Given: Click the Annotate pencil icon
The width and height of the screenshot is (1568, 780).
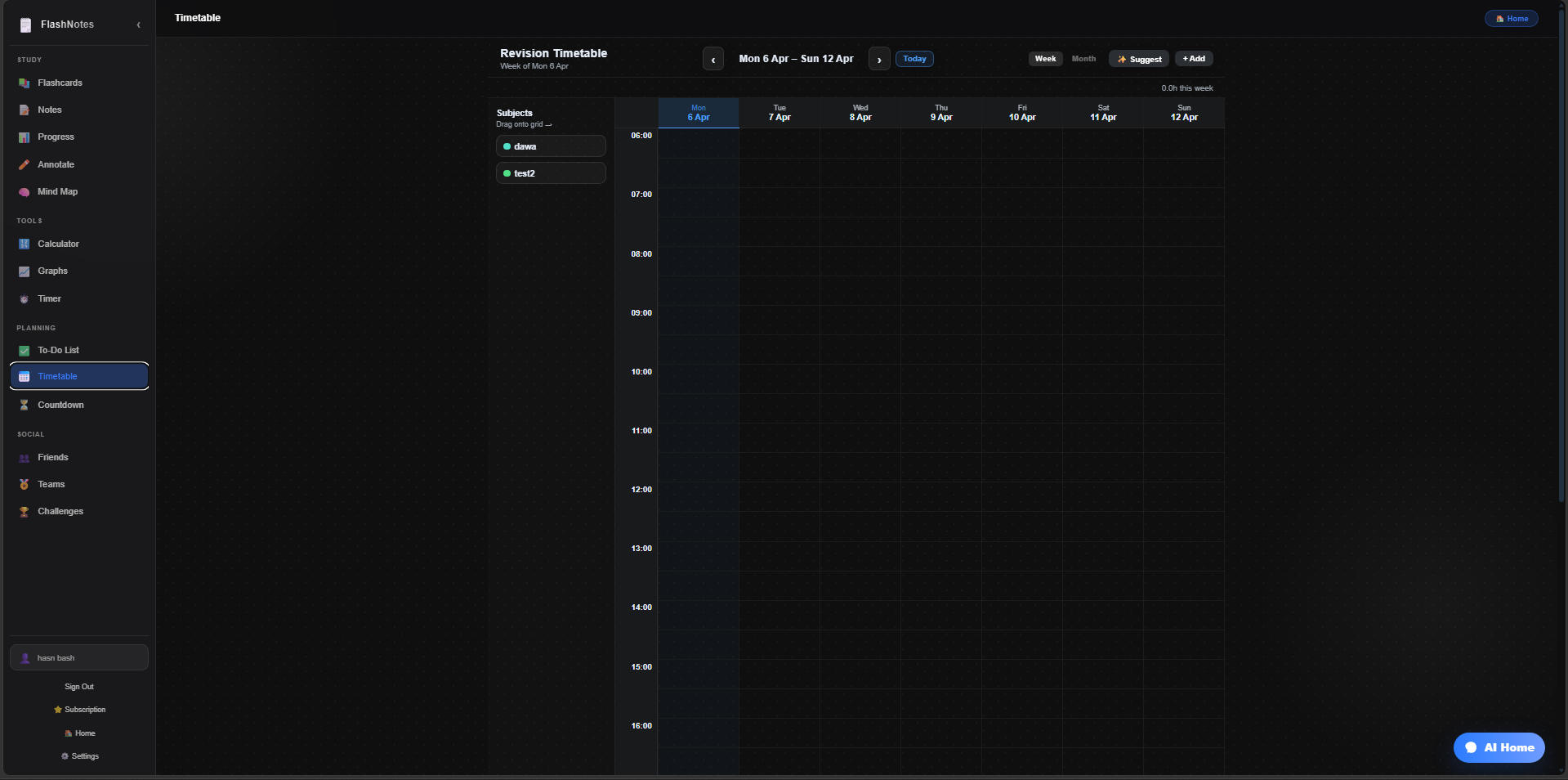Looking at the screenshot, I should (25, 165).
